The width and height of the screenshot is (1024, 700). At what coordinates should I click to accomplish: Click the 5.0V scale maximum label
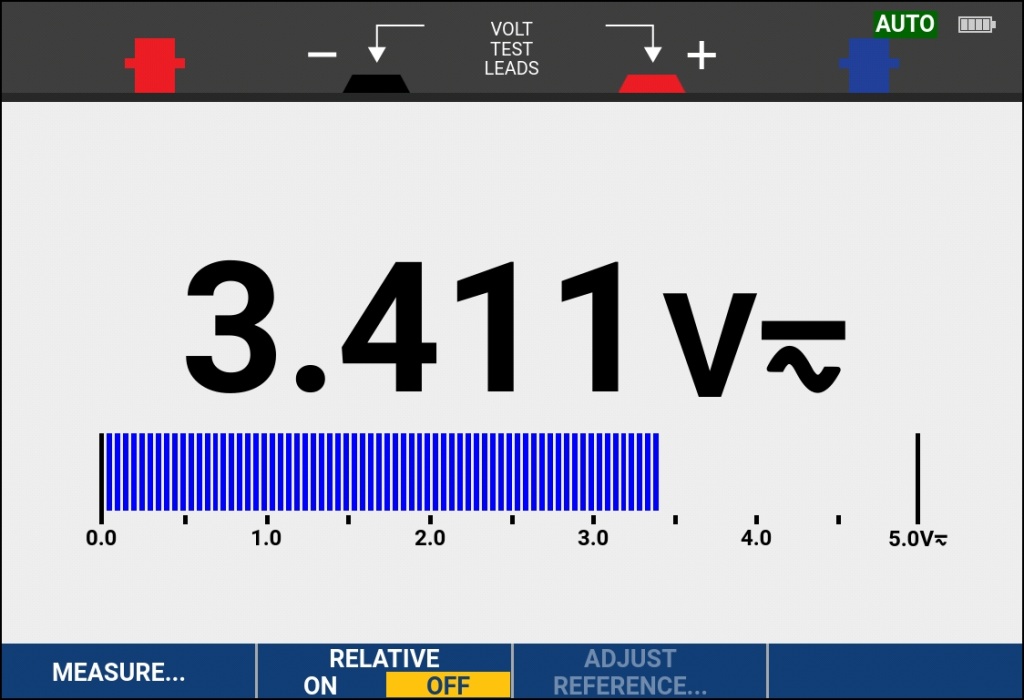tap(917, 539)
